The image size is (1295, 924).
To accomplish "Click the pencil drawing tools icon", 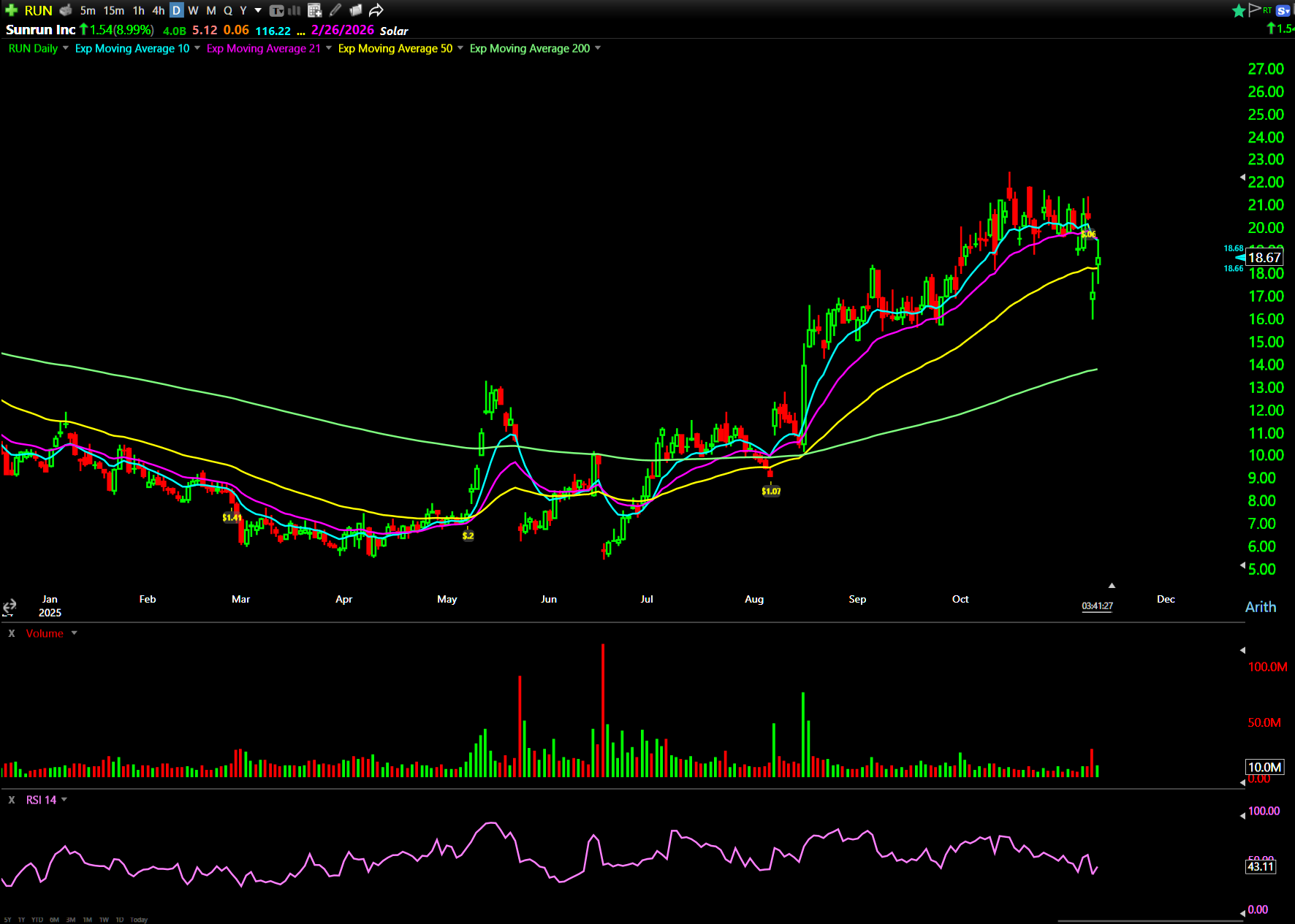I will (x=335, y=10).
